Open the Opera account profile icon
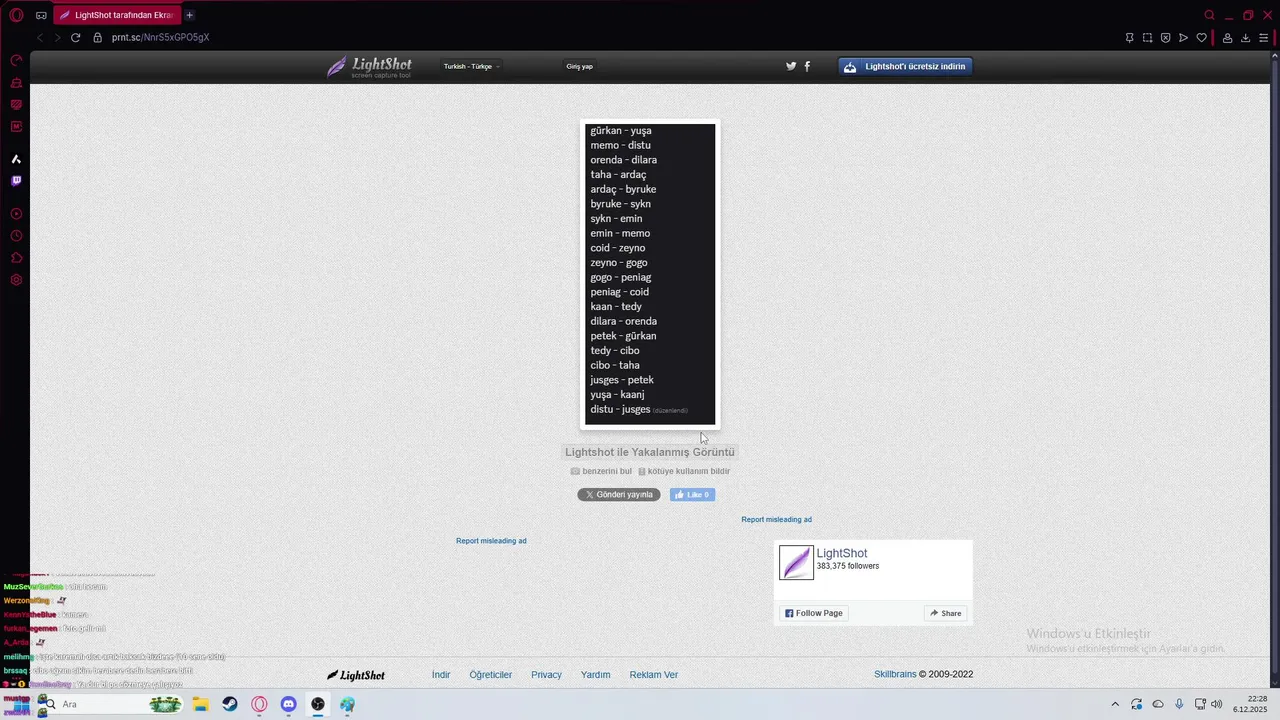The width and height of the screenshot is (1280, 720). 1227,38
